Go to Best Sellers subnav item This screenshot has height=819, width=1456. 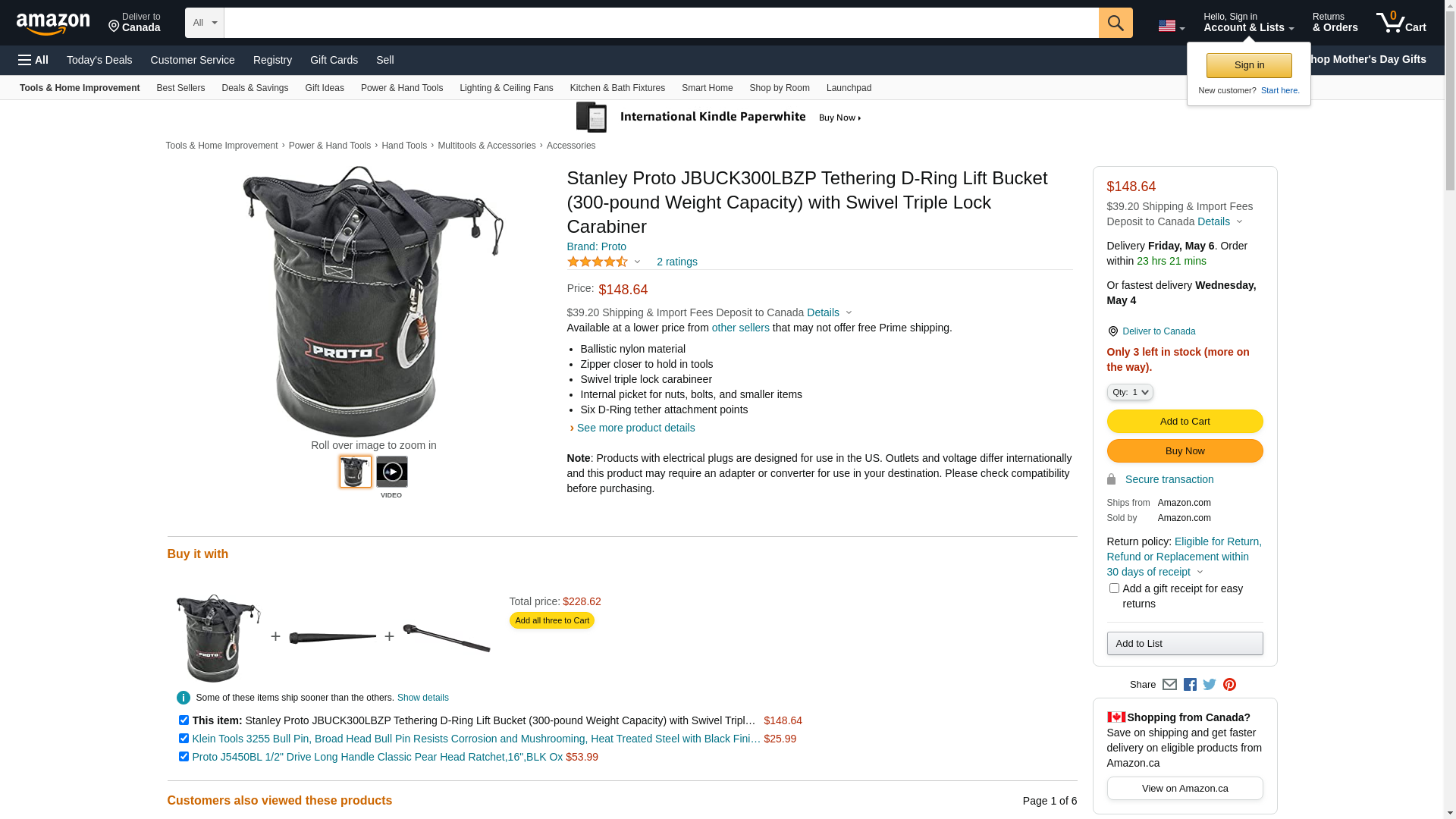[x=180, y=88]
